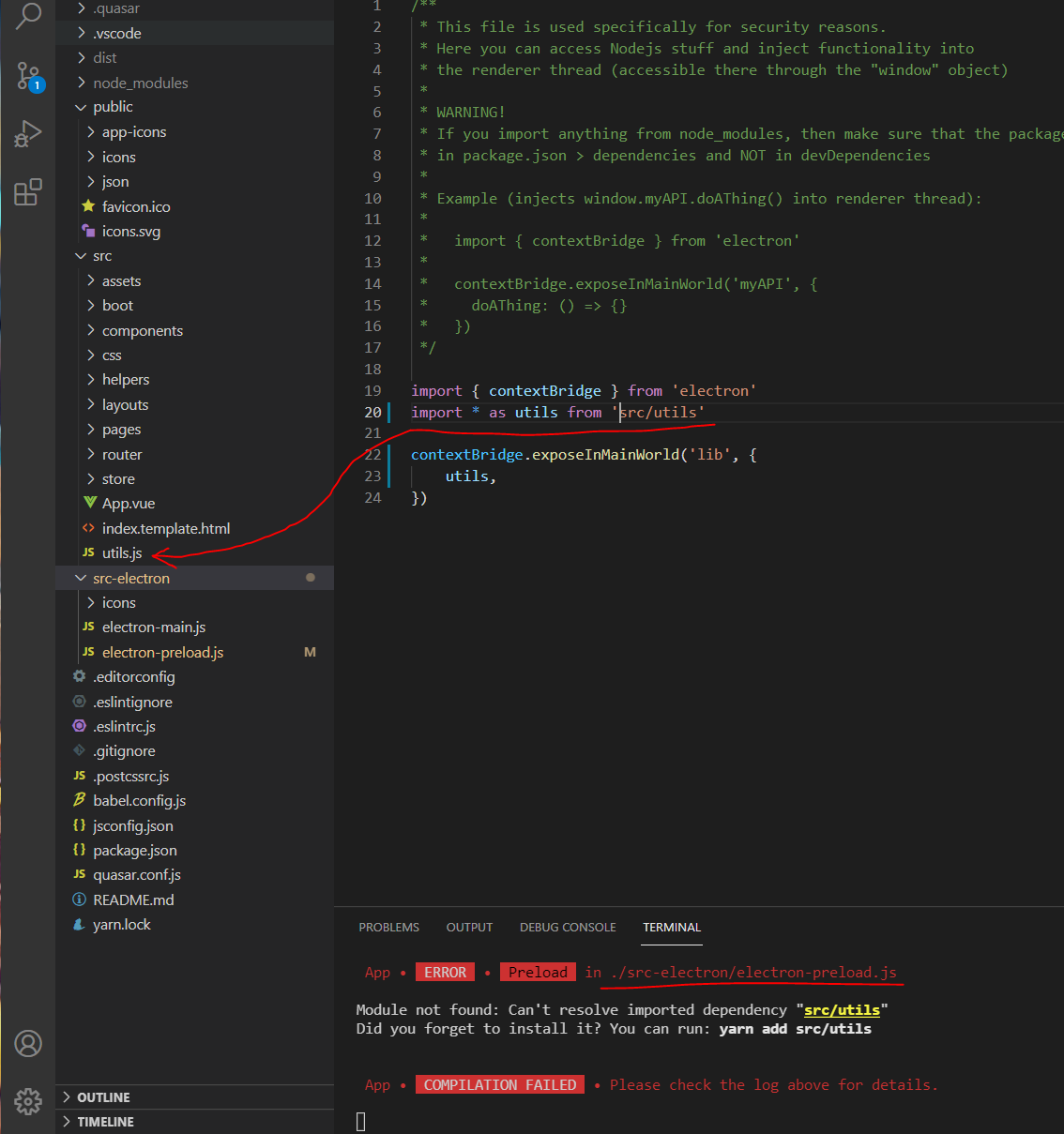Click braces icon beside package.json

click(80, 850)
